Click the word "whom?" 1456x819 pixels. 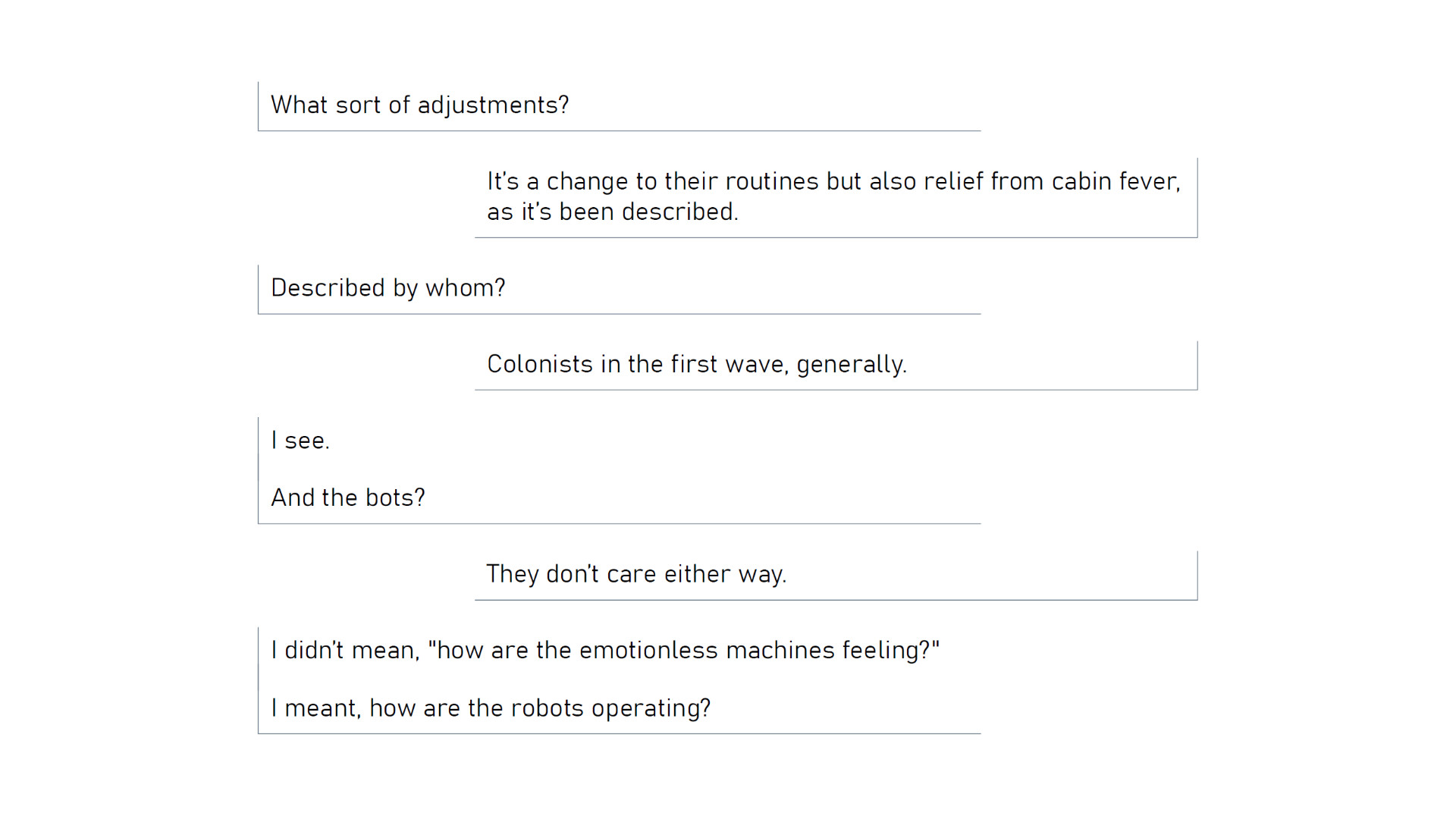pos(465,288)
